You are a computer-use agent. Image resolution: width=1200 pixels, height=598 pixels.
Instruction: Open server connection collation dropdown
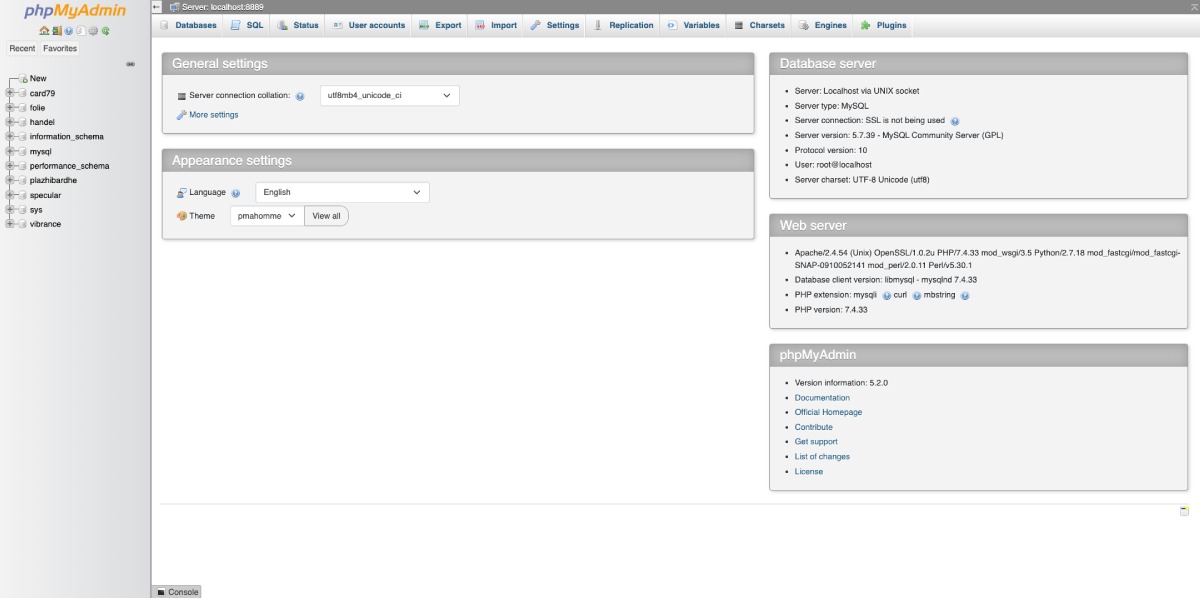(389, 96)
